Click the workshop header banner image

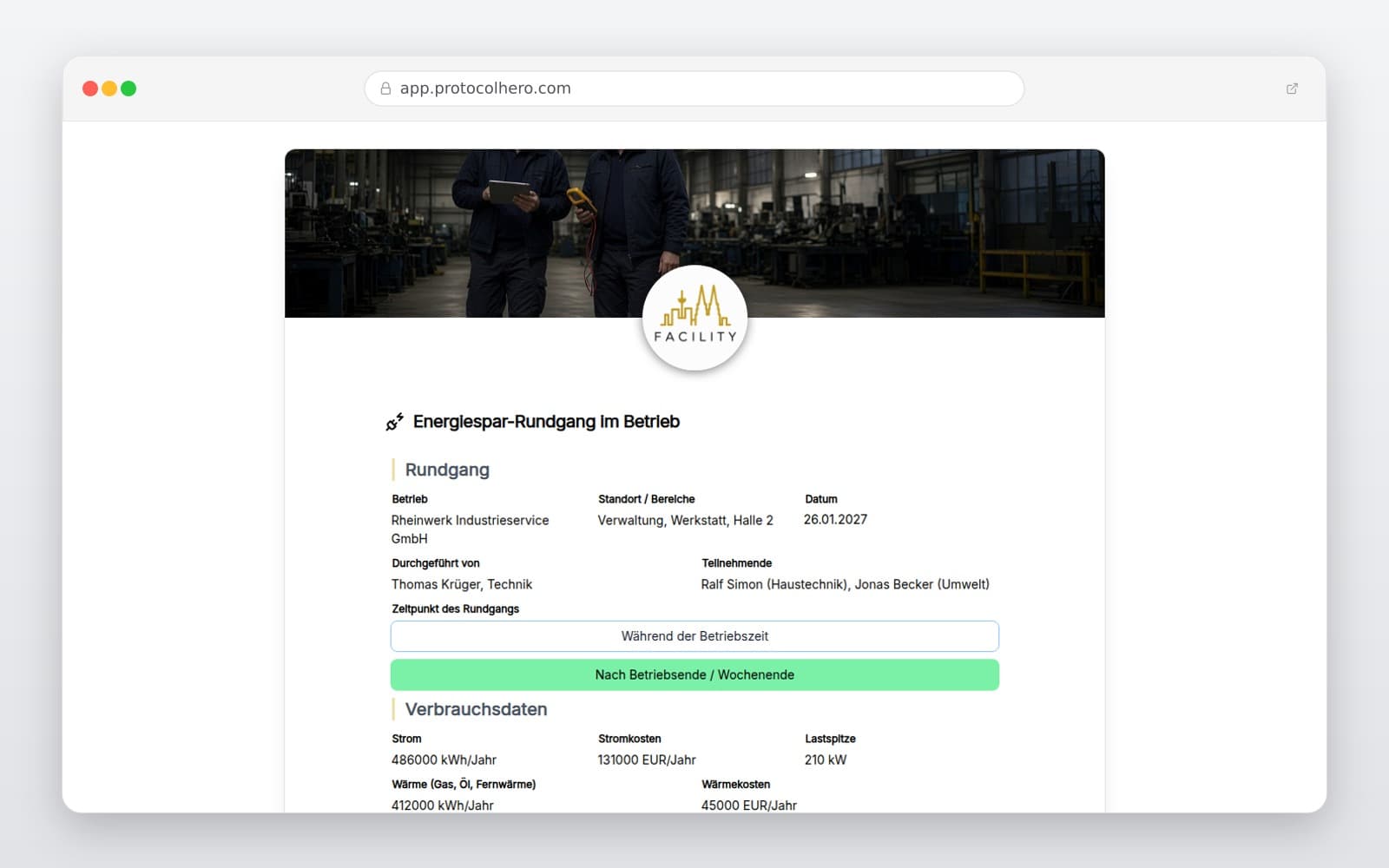click(x=694, y=233)
